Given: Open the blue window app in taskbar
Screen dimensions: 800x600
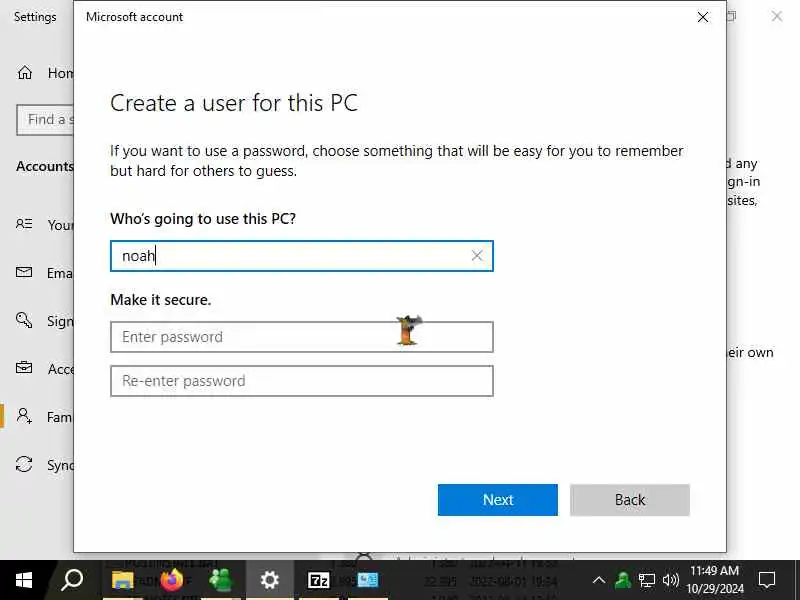Looking at the screenshot, I should [368, 580].
